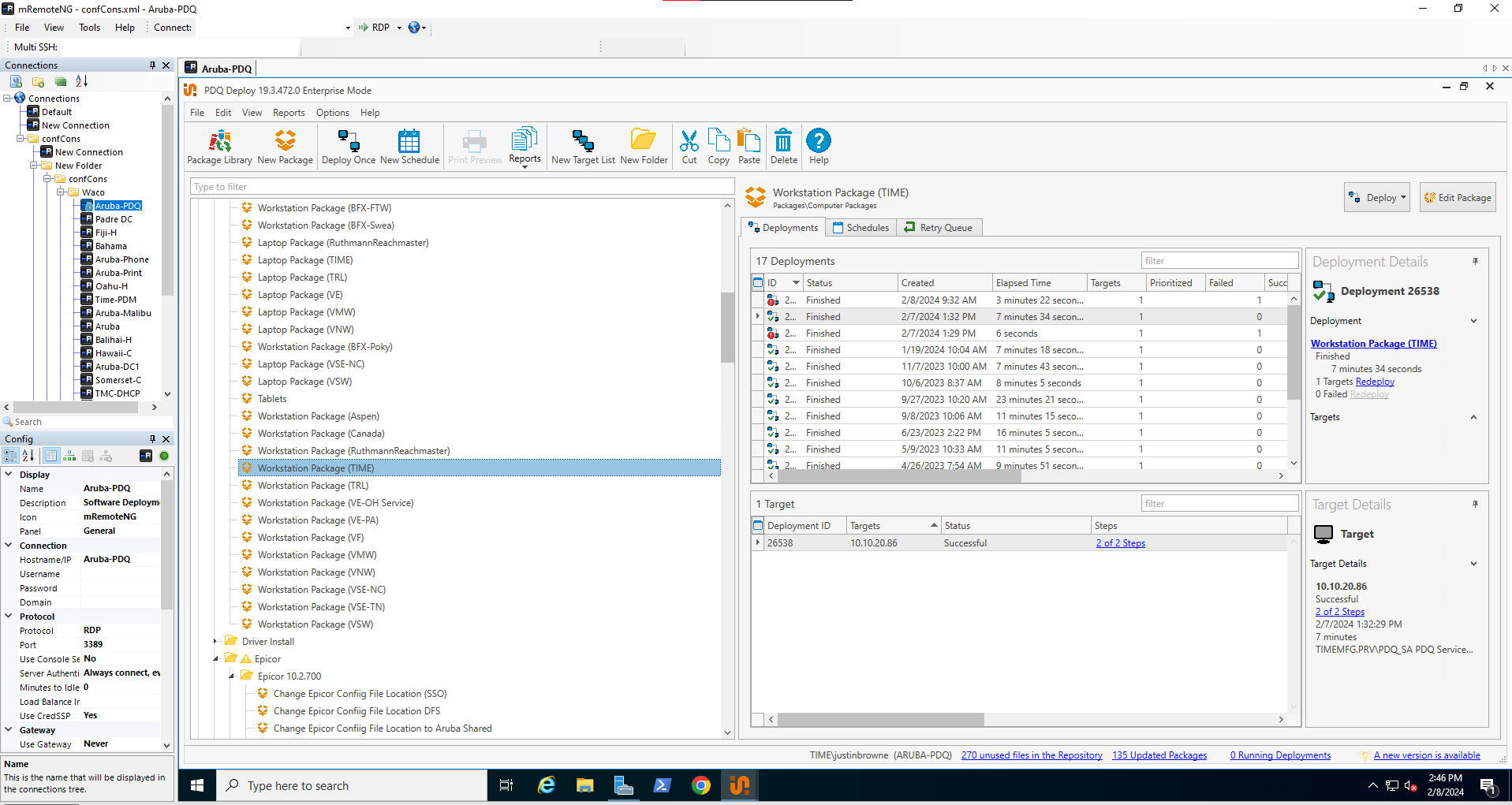Open the Reports menu in PDQ Deploy
The height and width of the screenshot is (805, 1512).
[289, 113]
